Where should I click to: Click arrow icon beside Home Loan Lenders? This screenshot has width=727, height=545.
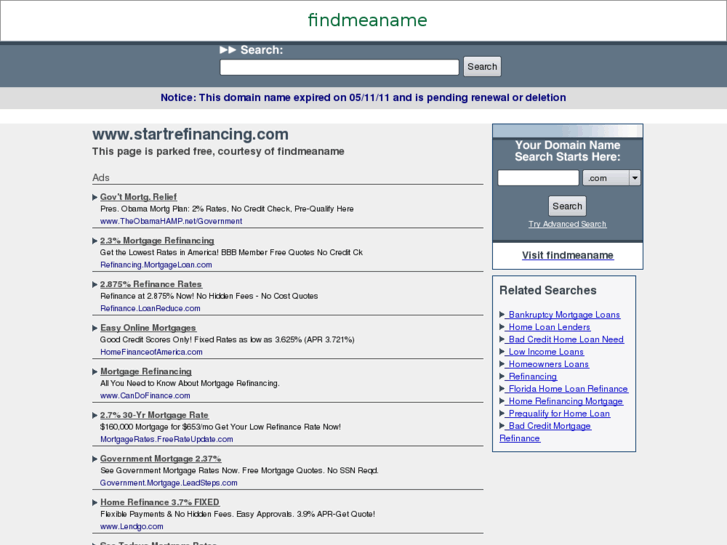(502, 327)
